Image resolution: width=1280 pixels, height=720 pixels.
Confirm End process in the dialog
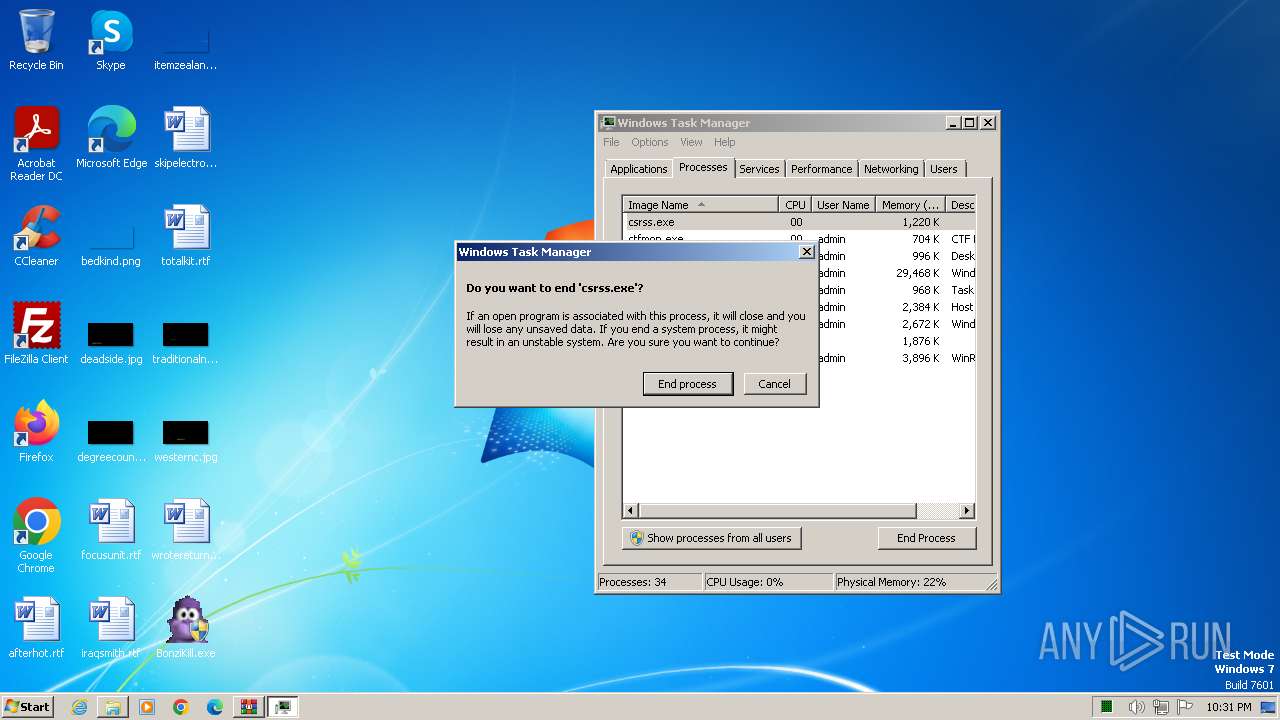687,384
